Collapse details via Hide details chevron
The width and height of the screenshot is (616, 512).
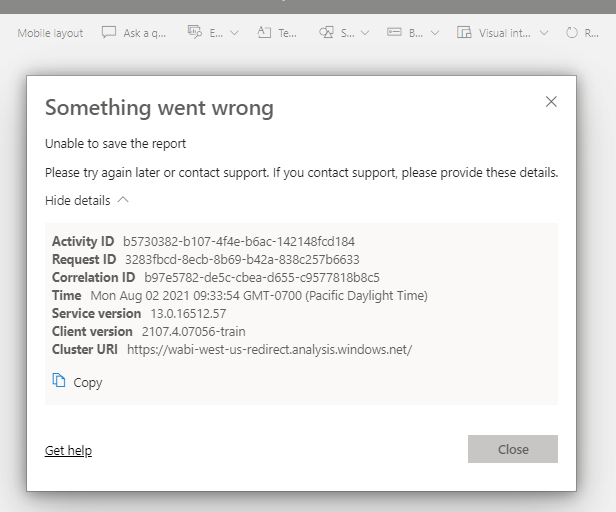(x=123, y=200)
